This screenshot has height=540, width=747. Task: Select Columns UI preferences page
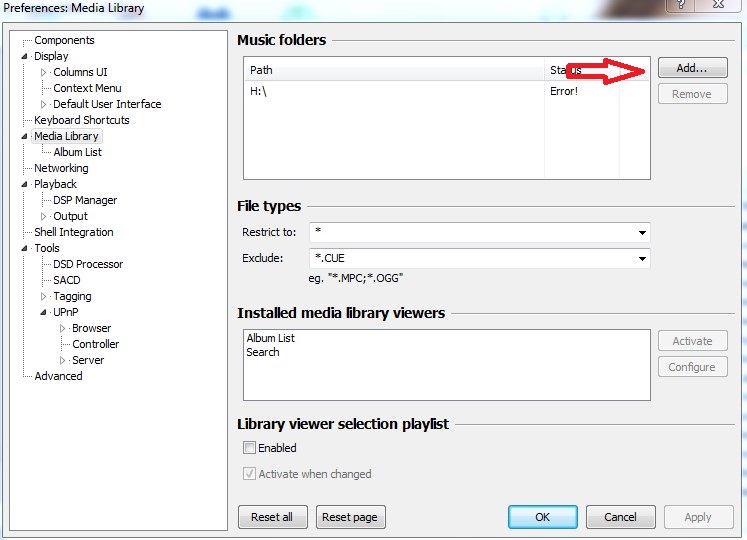click(81, 72)
